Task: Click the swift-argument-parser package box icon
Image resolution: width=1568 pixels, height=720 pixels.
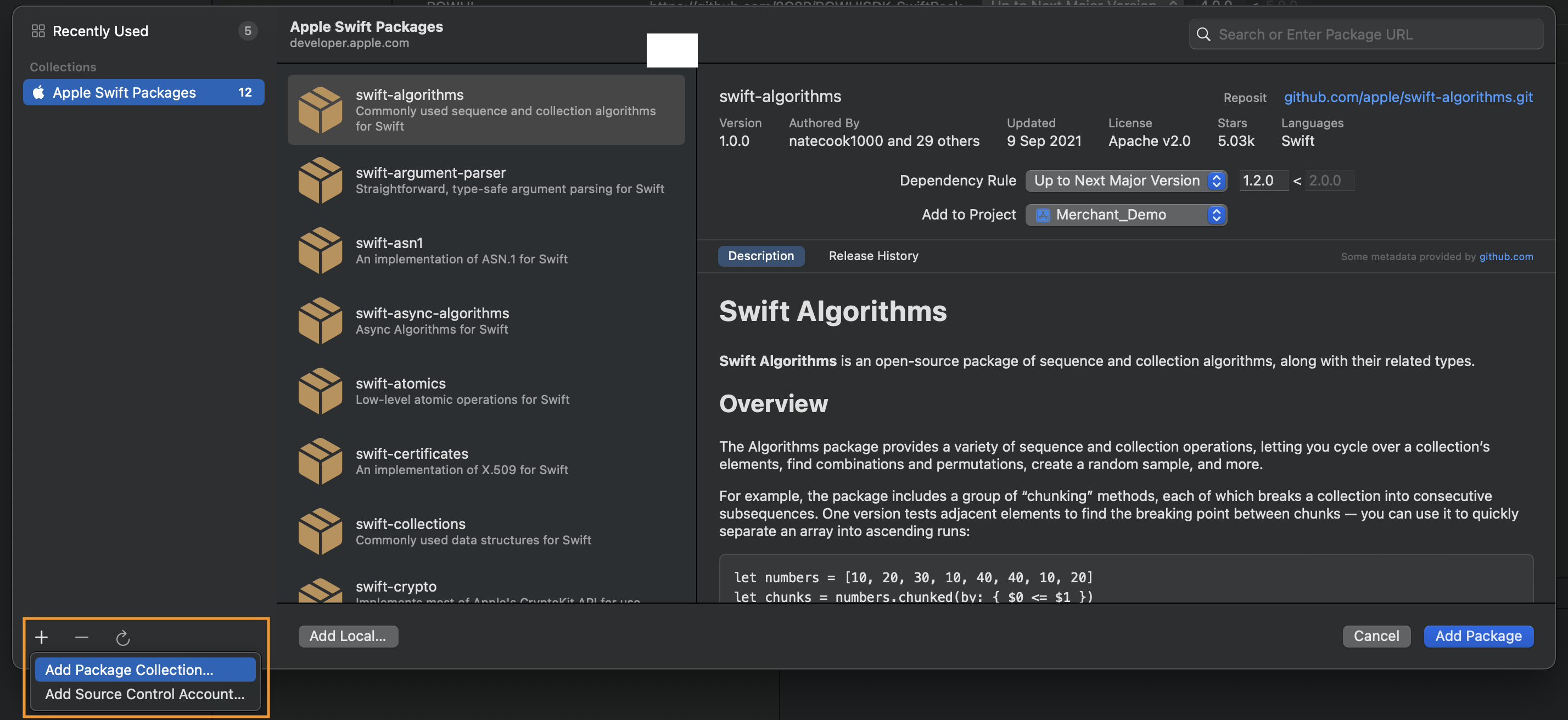Action: click(320, 180)
